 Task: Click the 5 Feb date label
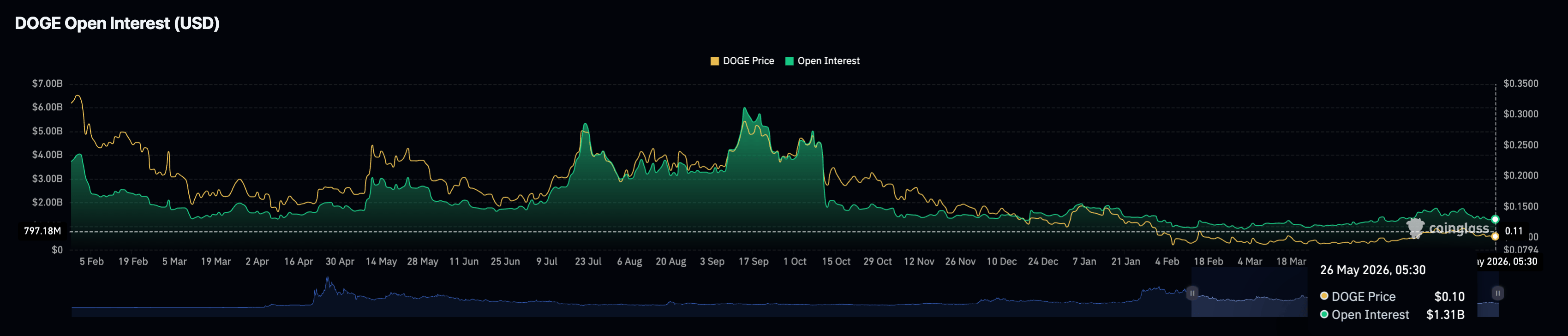pos(92,261)
